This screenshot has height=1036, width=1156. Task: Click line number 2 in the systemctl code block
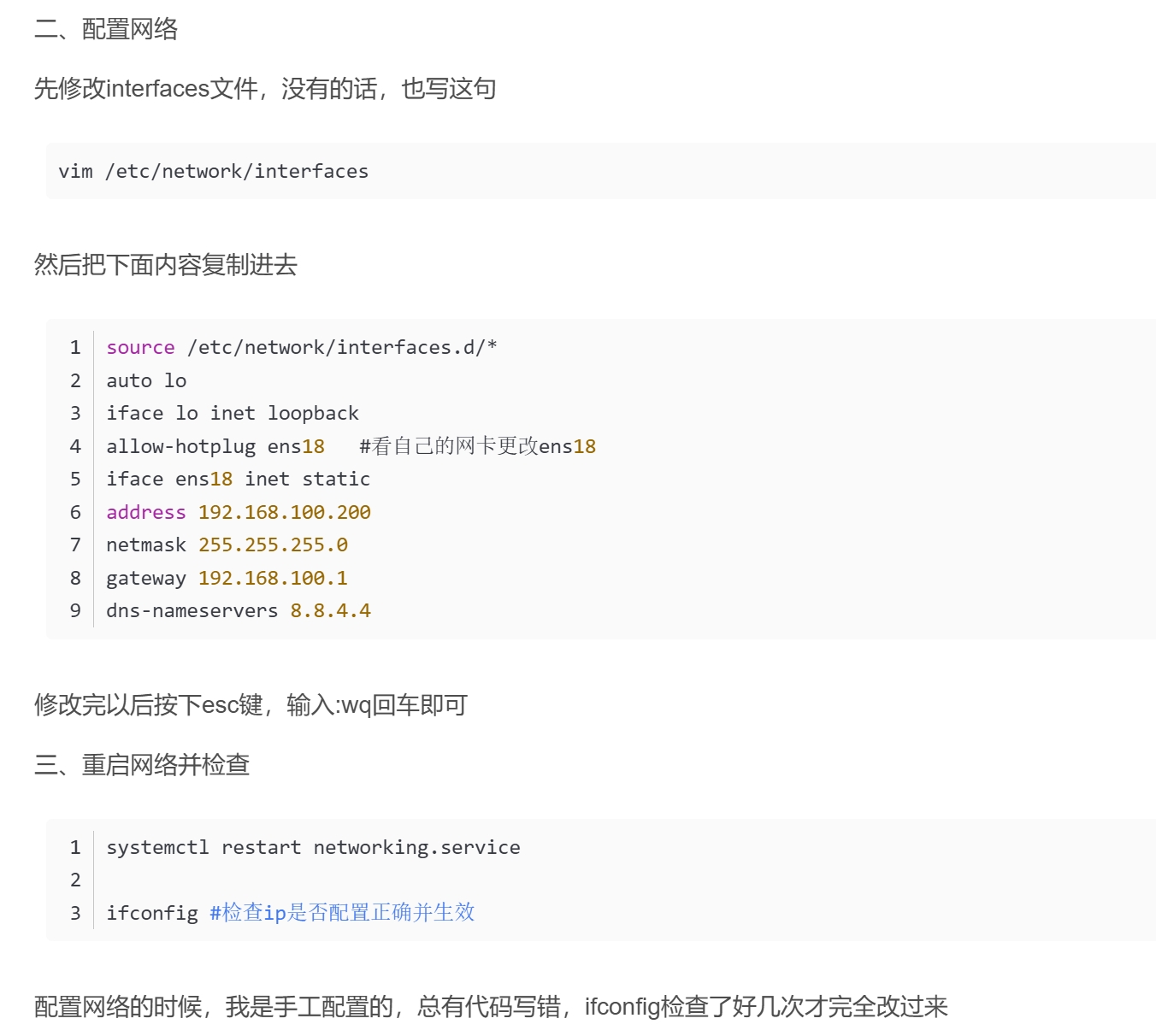[75, 880]
